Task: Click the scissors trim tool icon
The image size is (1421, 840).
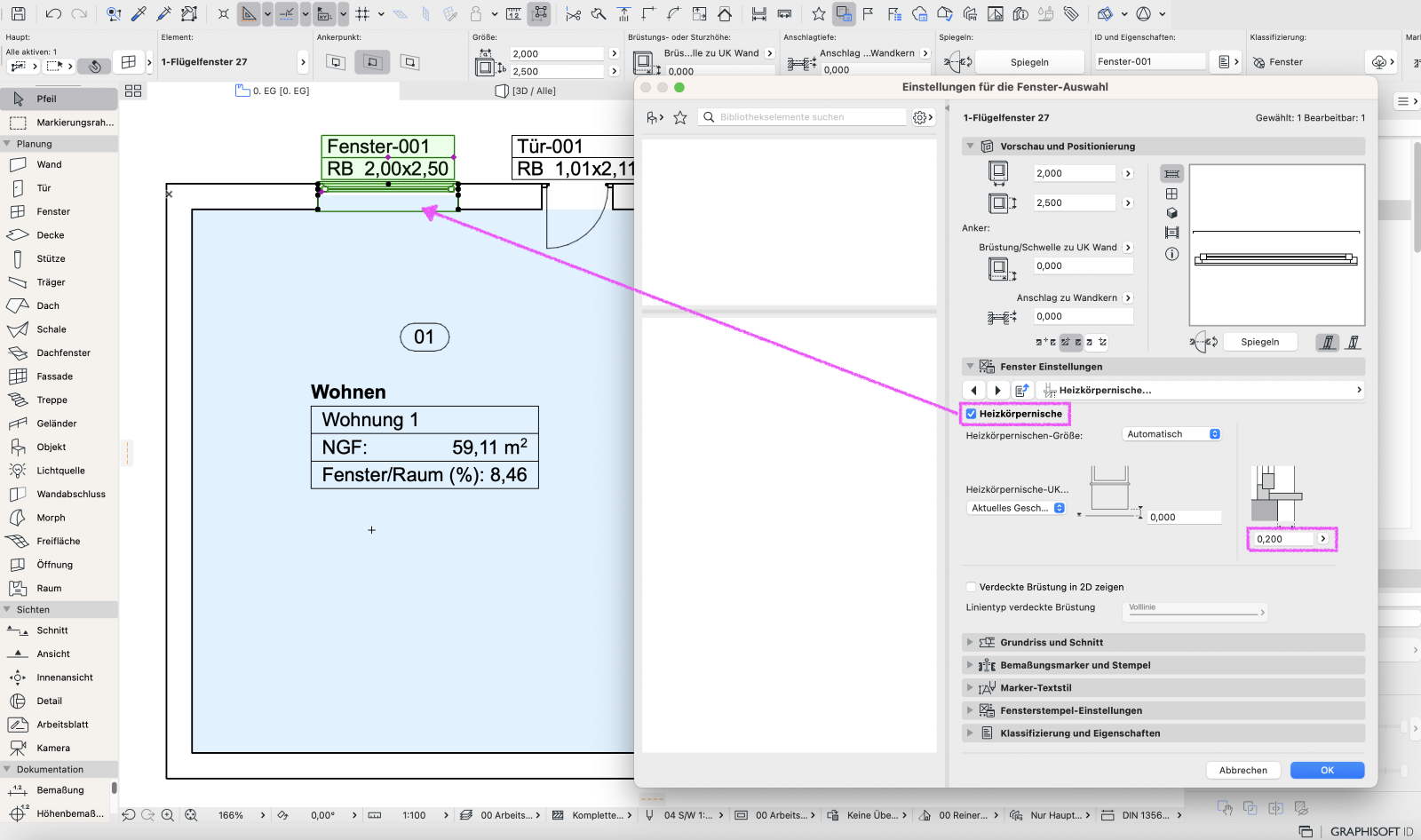Action: pos(574,14)
